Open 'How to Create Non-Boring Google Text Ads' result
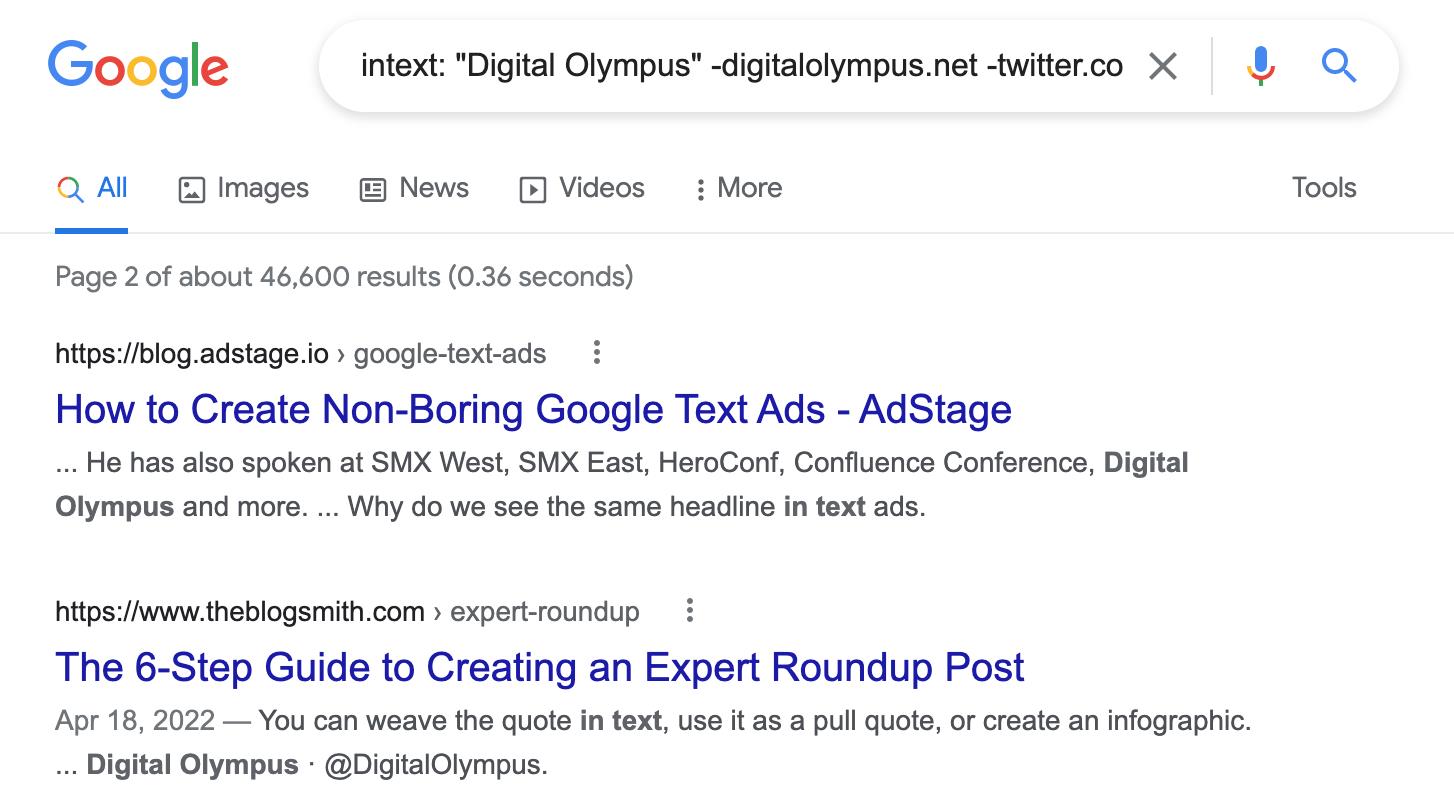 pyautogui.click(x=533, y=409)
